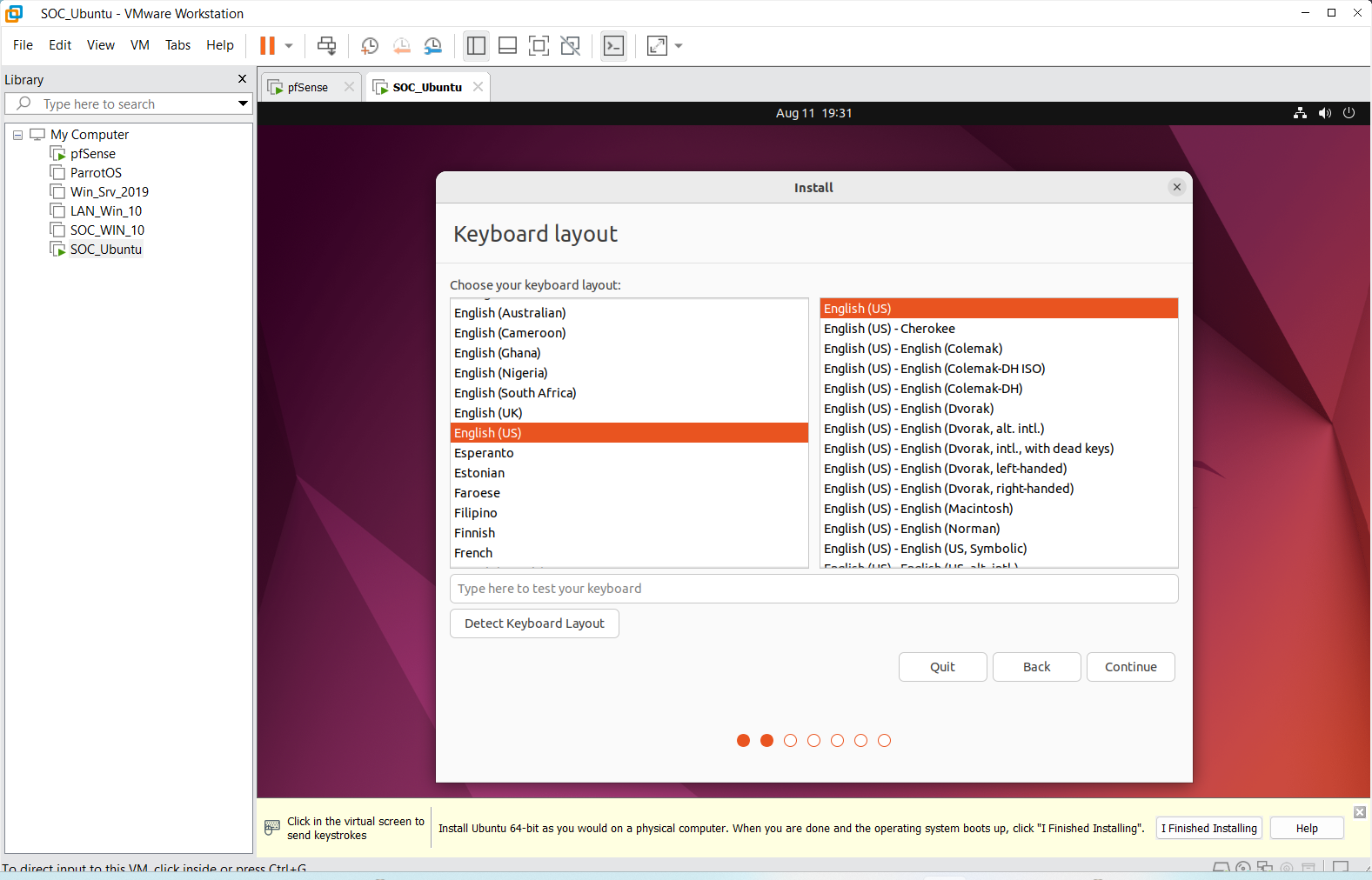This screenshot has width=1372, height=880.
Task: Open the snapshot manager wrench-clock icon
Action: tap(432, 46)
